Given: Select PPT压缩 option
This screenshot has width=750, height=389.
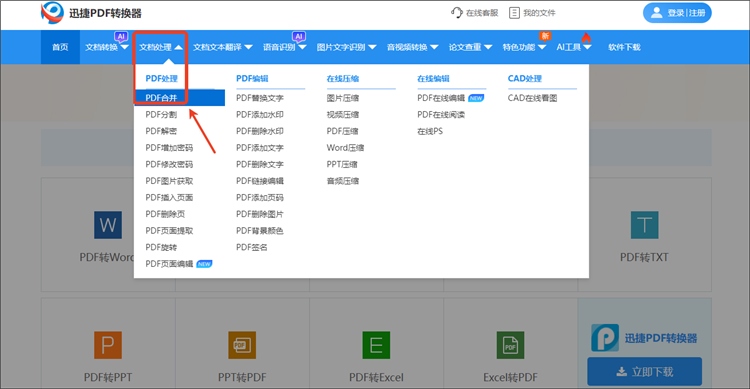Looking at the screenshot, I should coord(342,164).
